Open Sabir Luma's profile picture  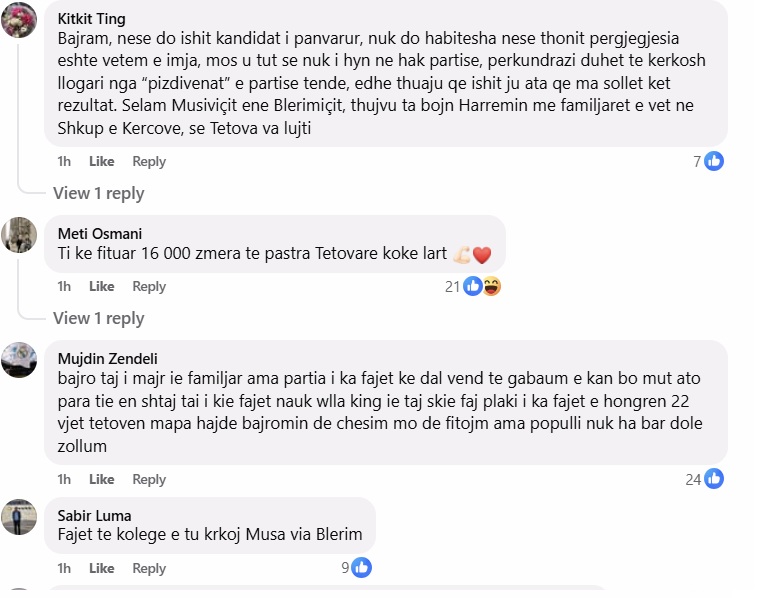(x=20, y=516)
